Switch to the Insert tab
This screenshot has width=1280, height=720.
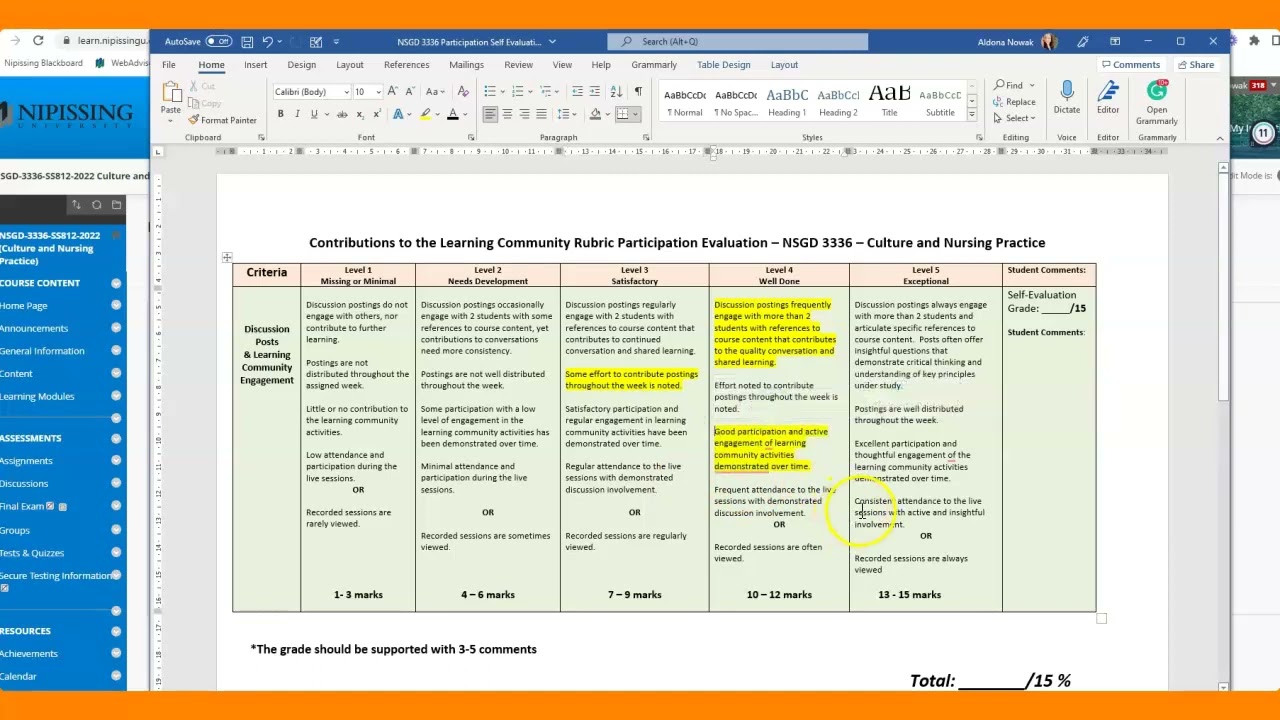click(255, 65)
